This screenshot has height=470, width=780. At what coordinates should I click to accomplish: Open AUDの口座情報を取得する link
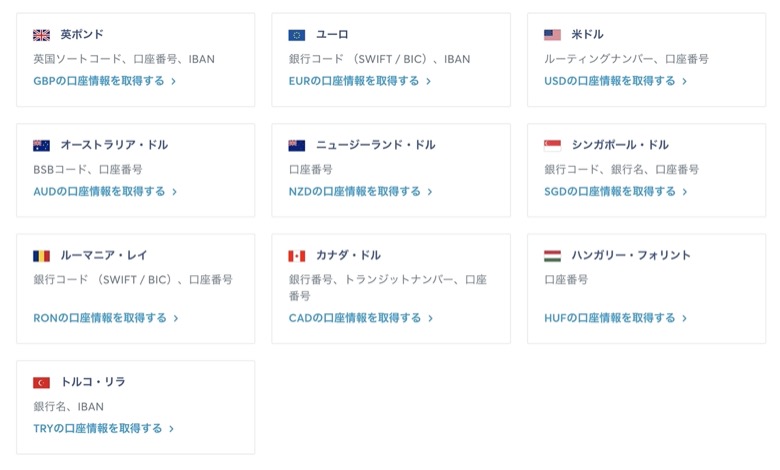point(105,191)
